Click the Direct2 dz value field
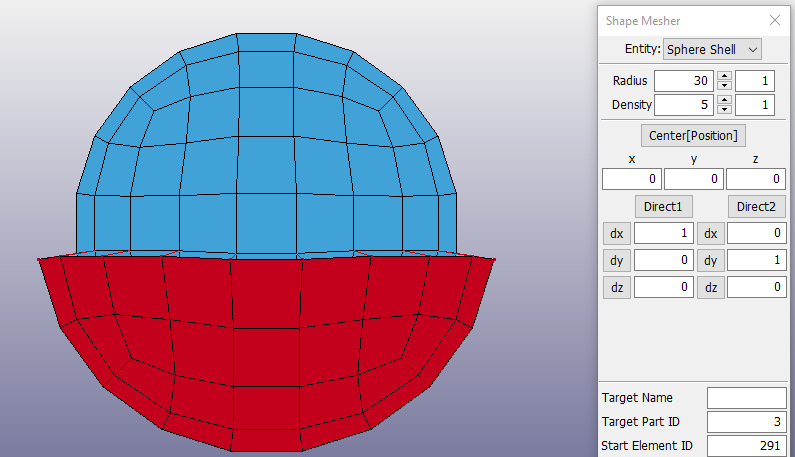 756,287
